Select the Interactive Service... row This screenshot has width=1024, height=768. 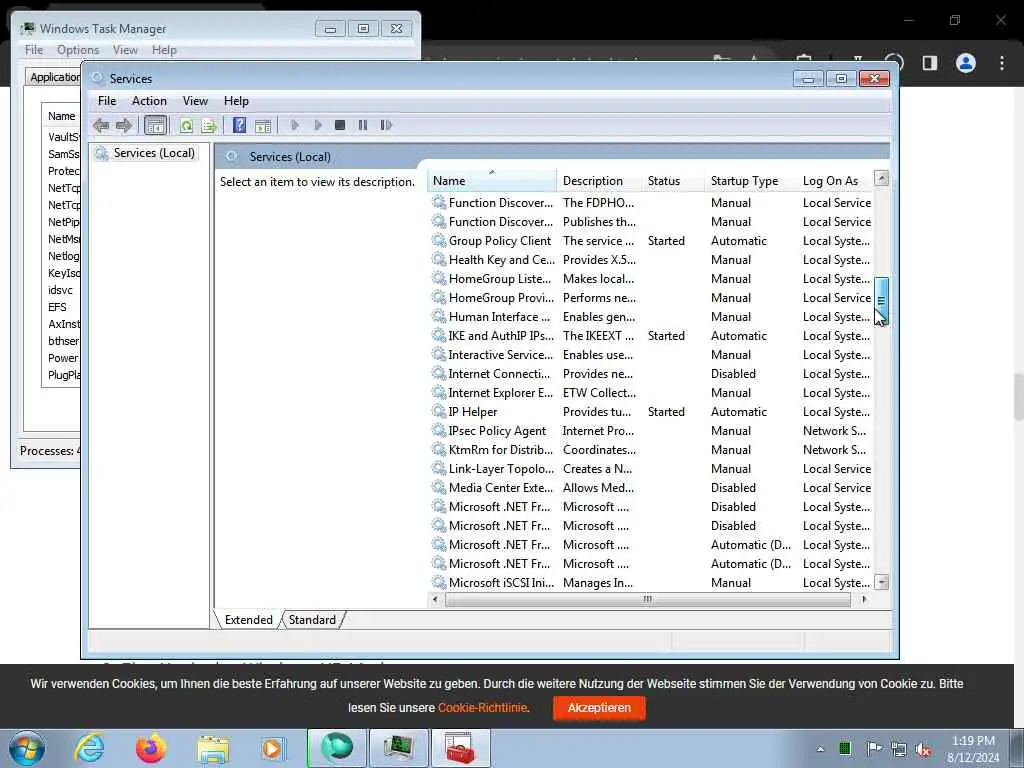(x=650, y=355)
